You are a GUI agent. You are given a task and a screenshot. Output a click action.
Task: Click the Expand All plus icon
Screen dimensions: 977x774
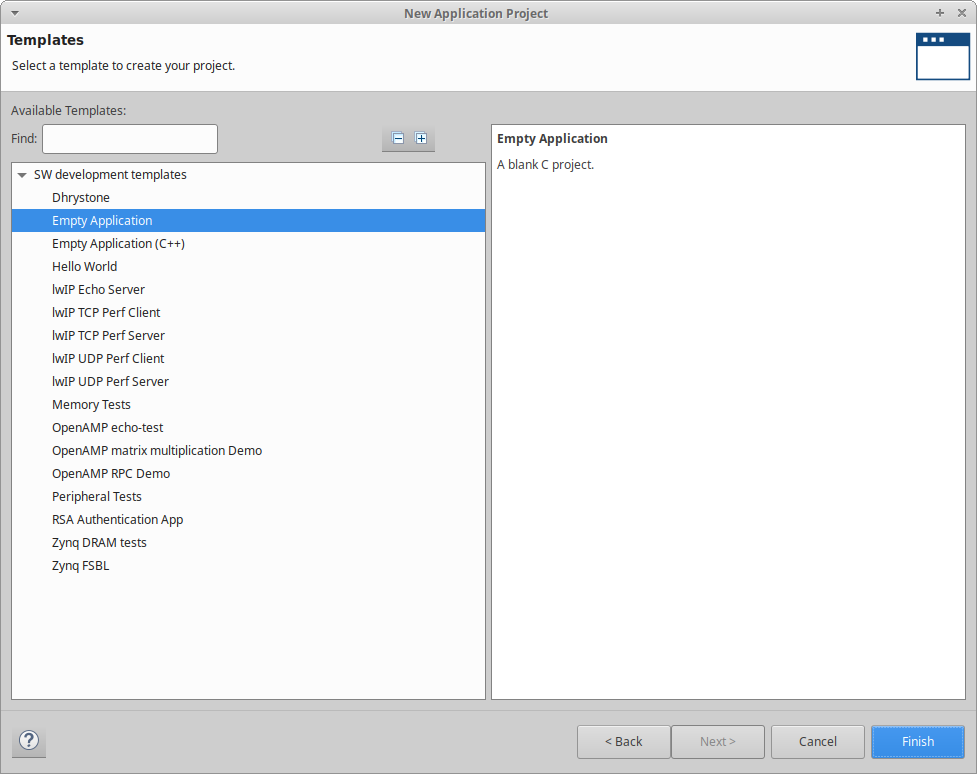(x=421, y=139)
